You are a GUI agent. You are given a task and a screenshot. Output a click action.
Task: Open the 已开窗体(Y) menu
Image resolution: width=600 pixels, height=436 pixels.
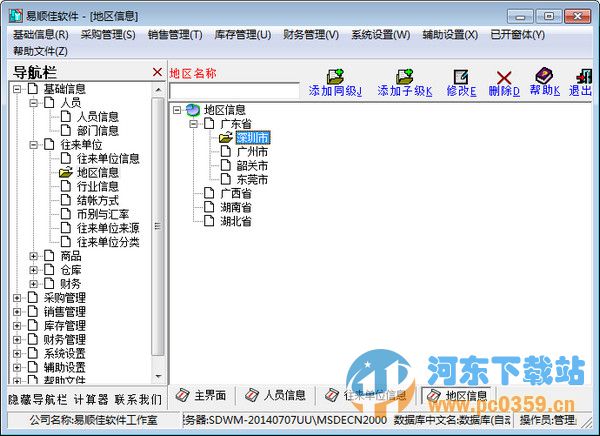[x=517, y=35]
